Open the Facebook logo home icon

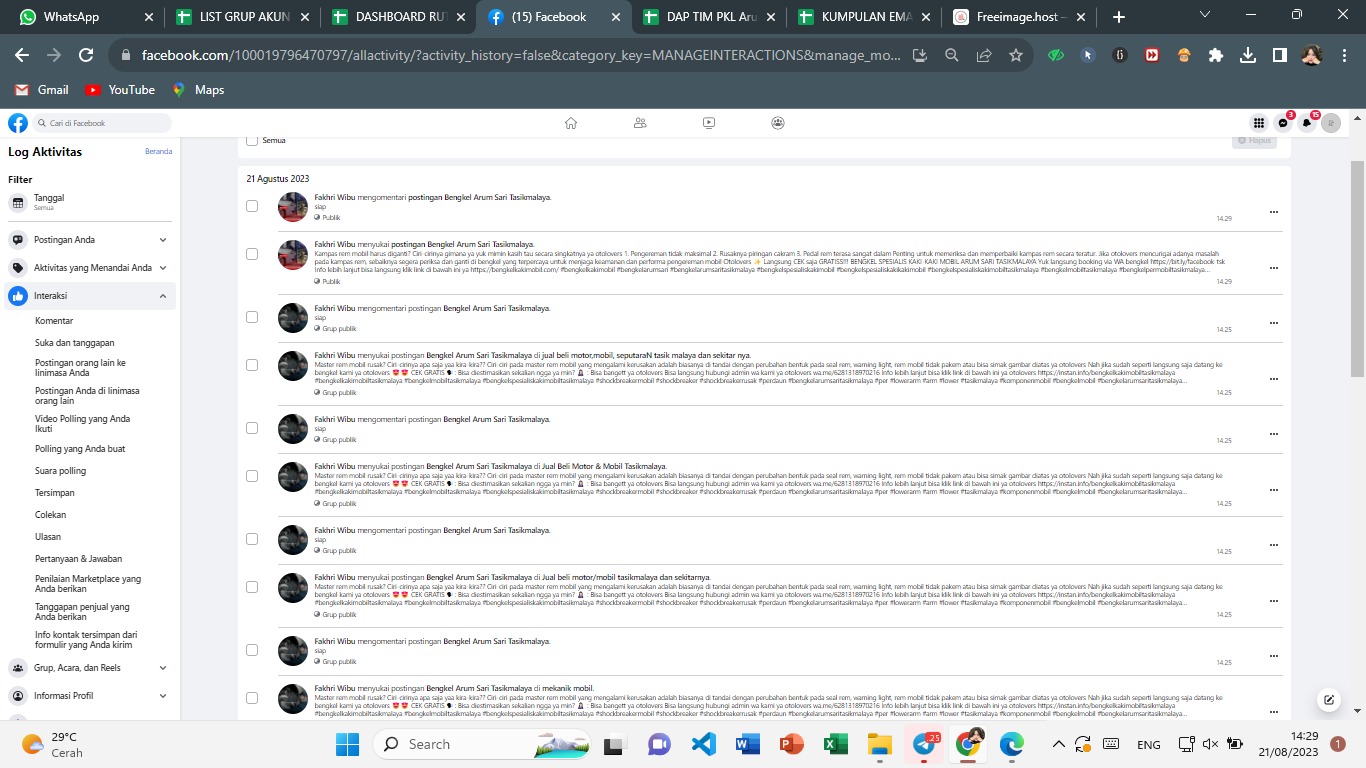(18, 123)
